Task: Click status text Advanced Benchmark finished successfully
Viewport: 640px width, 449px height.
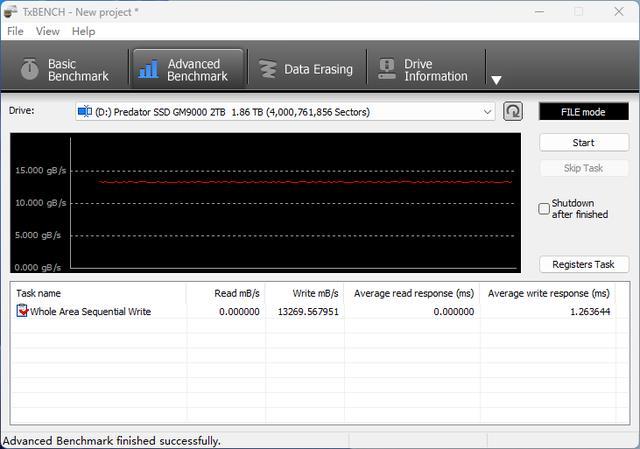Action: pyautogui.click(x=111, y=441)
